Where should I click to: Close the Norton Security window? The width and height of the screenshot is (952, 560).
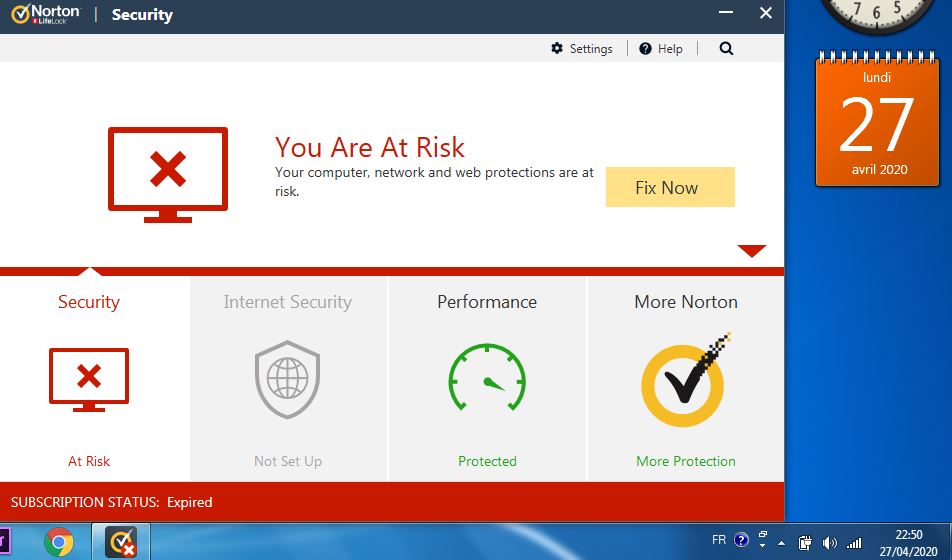point(766,13)
